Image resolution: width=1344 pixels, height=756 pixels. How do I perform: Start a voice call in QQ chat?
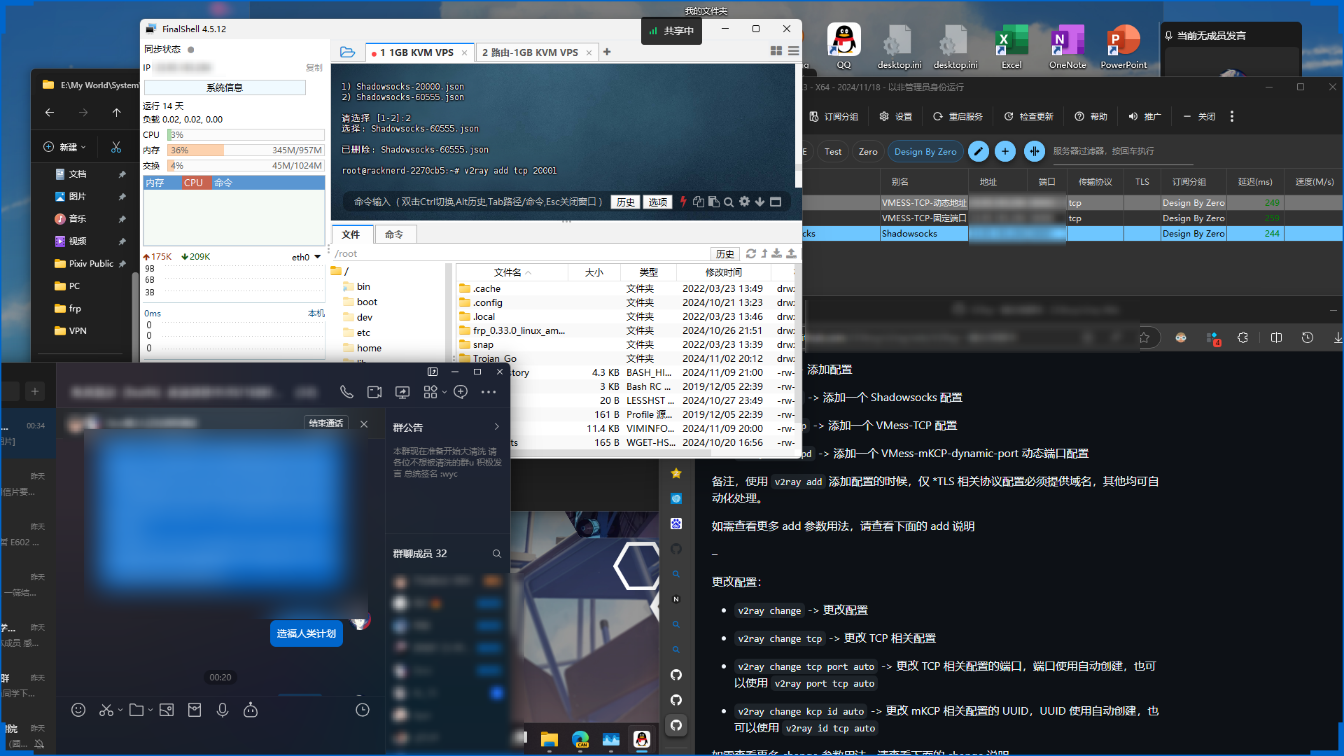coord(346,392)
